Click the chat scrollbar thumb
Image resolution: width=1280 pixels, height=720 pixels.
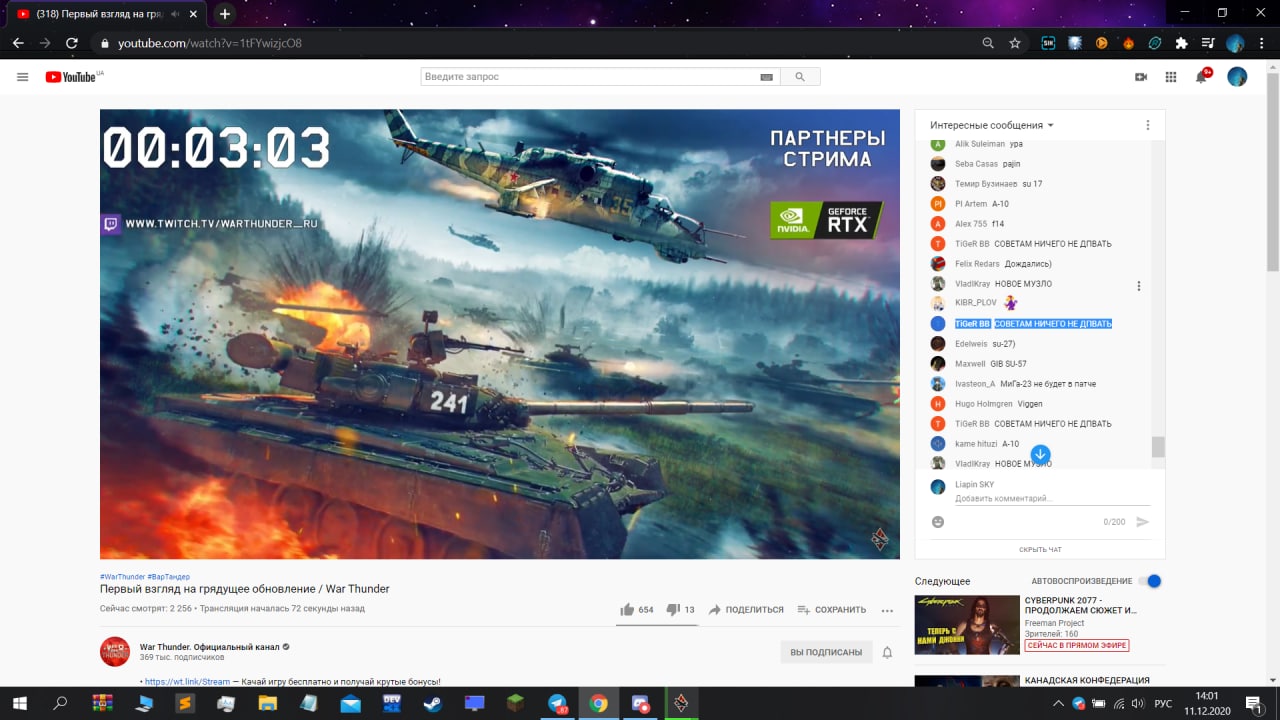(1158, 447)
